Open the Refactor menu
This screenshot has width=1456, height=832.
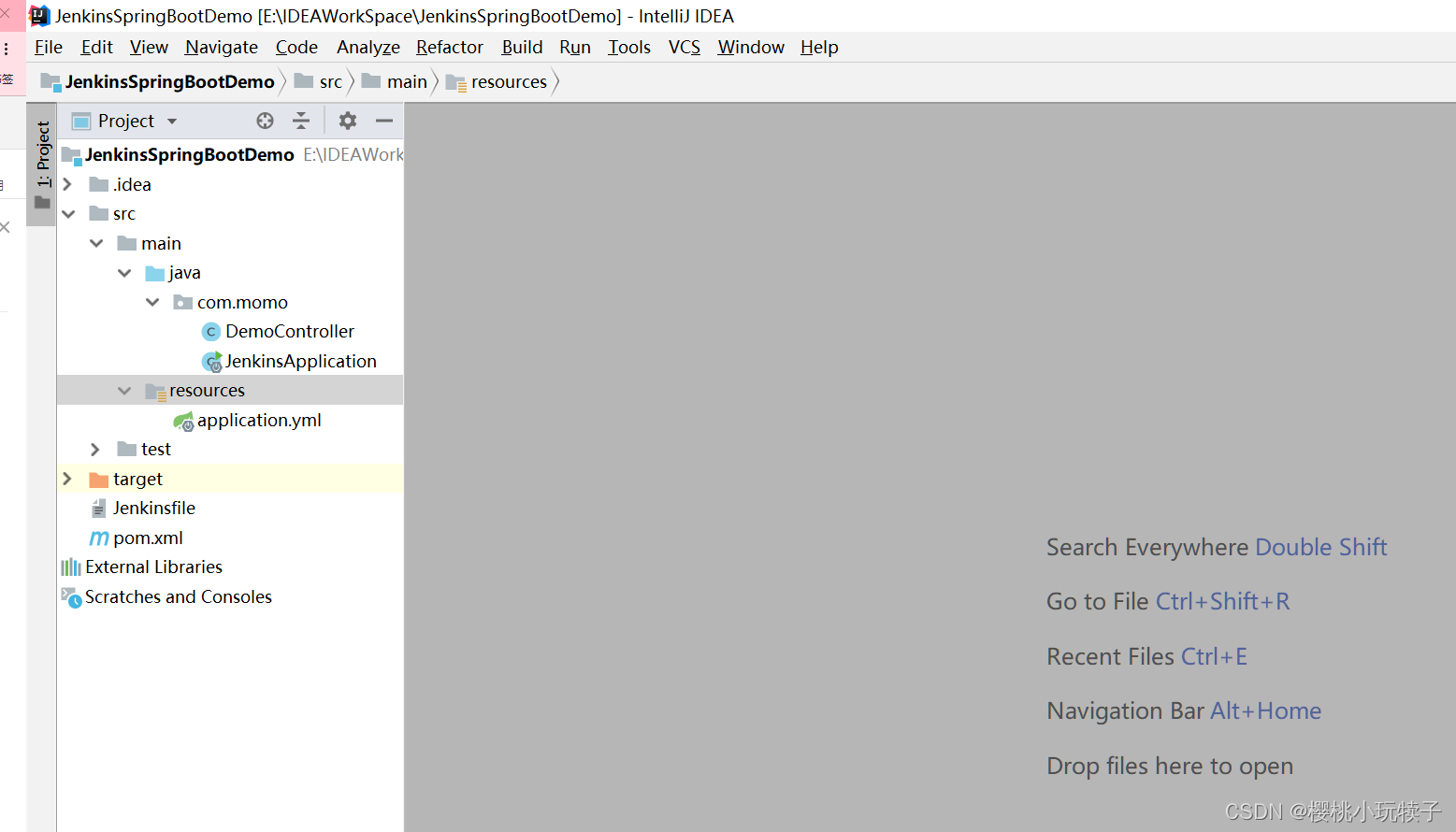450,47
